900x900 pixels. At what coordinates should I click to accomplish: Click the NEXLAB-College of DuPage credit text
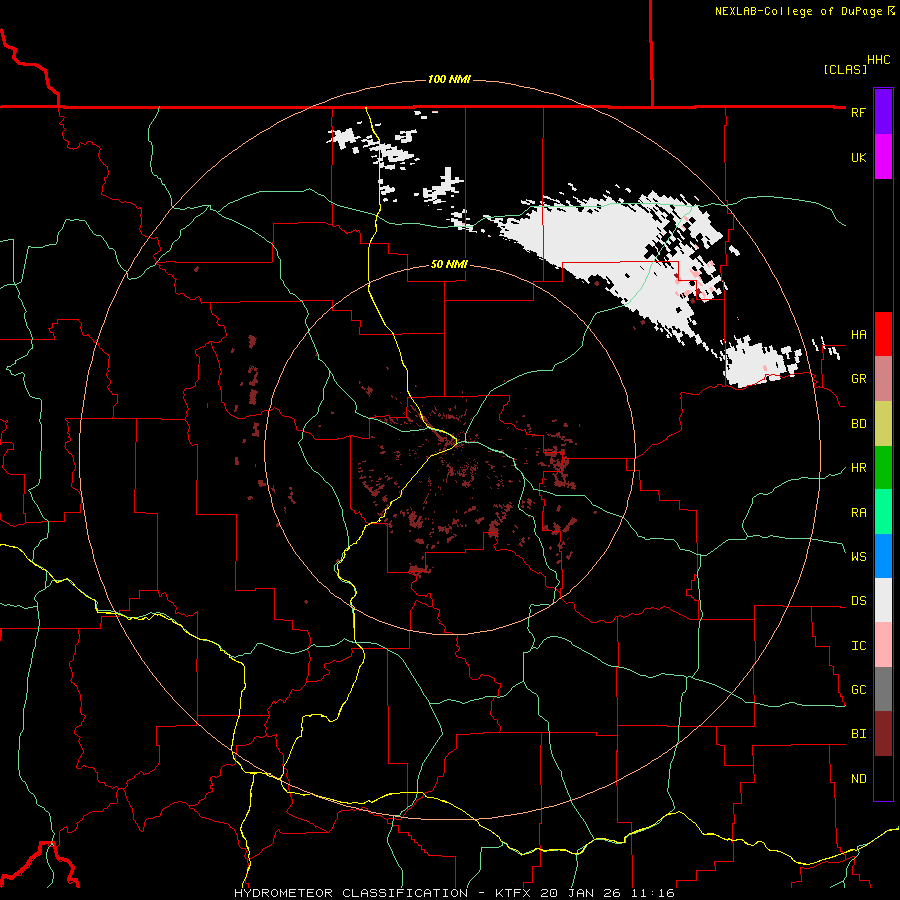(798, 11)
